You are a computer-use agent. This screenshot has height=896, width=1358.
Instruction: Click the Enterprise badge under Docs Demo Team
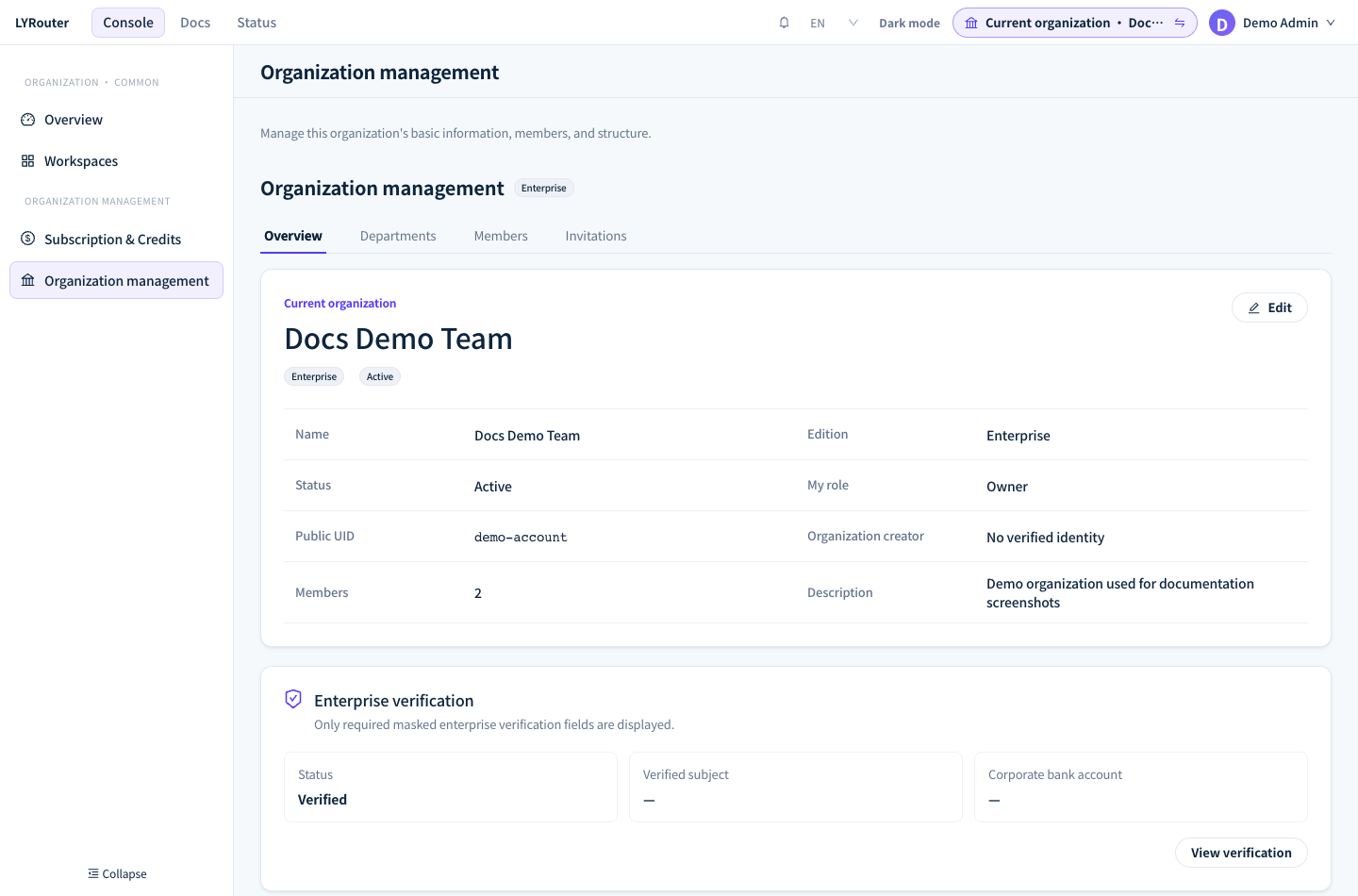pos(314,376)
